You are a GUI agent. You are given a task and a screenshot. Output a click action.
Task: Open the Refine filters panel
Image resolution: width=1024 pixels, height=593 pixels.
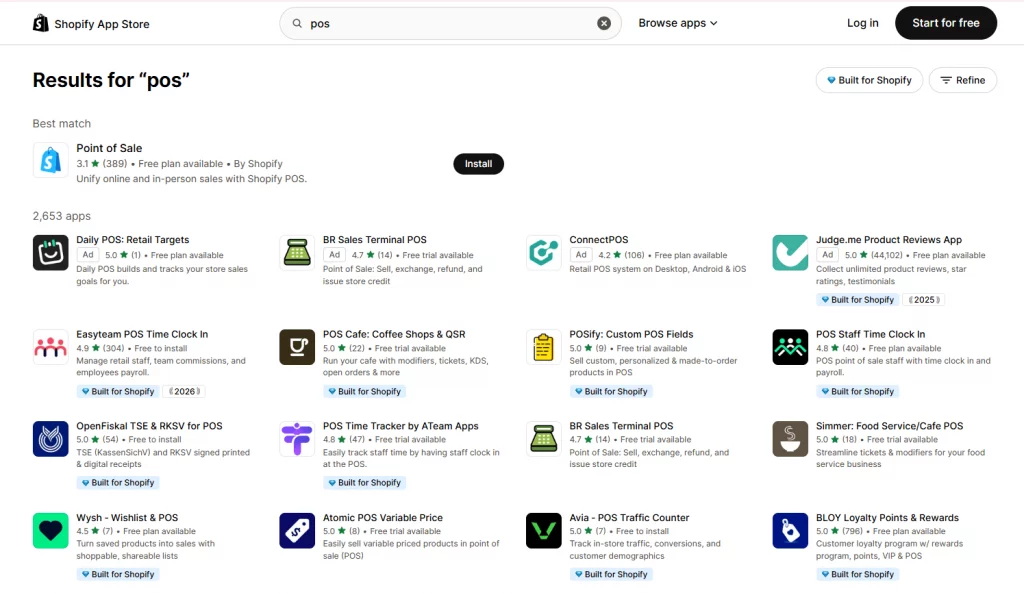tap(963, 80)
